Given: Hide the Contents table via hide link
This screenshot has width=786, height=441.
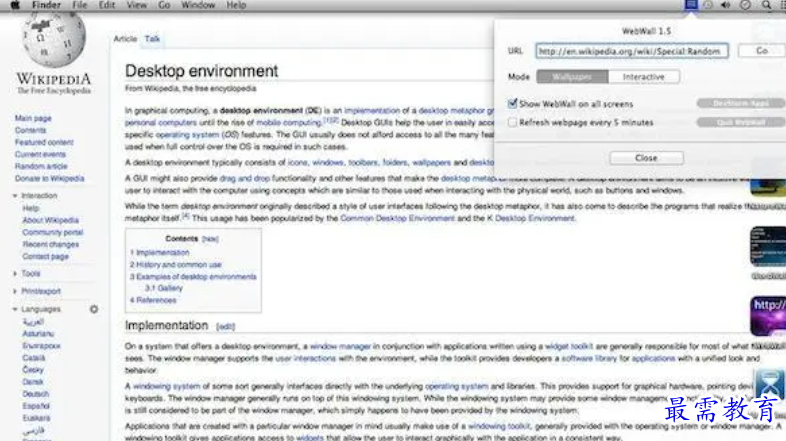Looking at the screenshot, I should [x=210, y=239].
